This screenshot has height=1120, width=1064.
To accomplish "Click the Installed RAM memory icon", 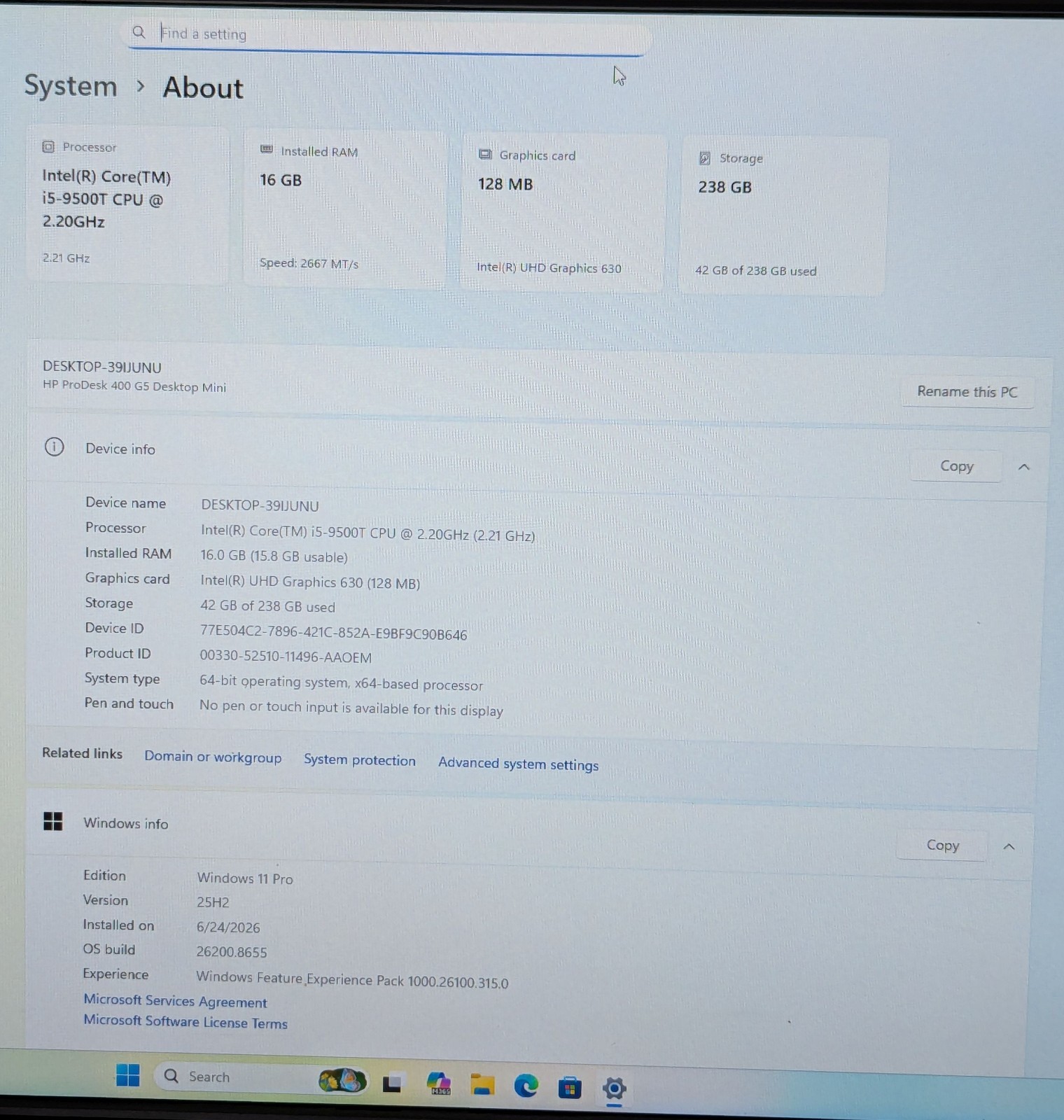I will coord(267,150).
